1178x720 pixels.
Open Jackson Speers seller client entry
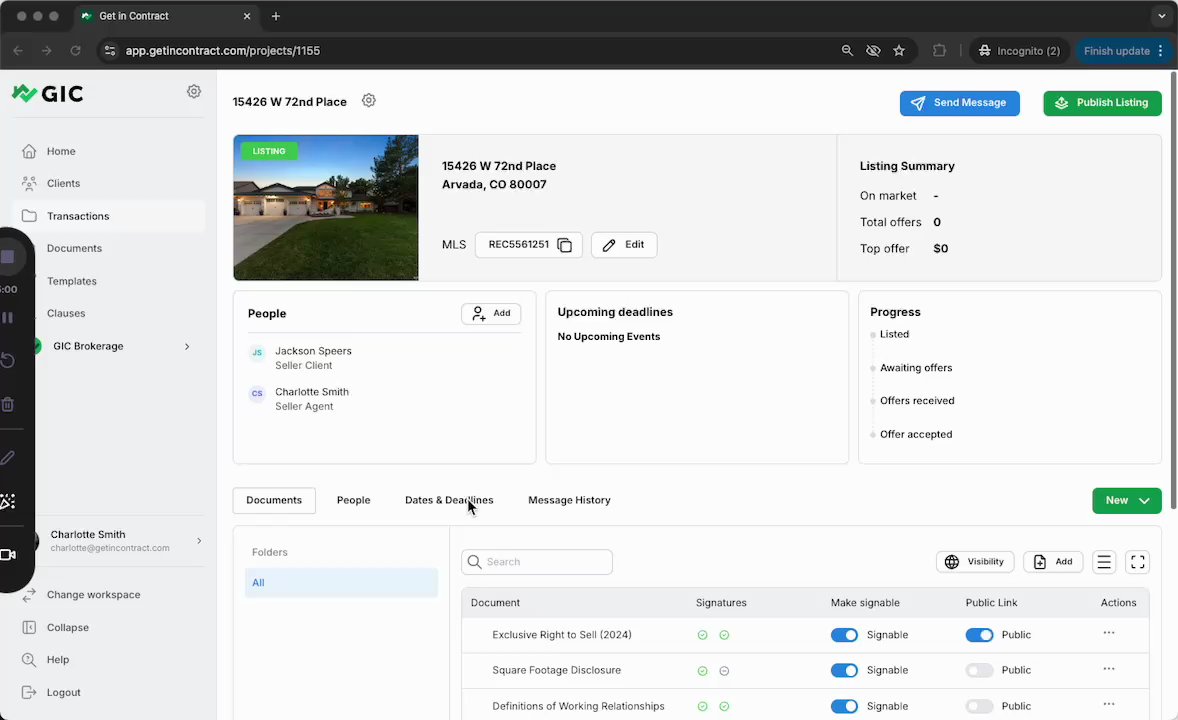tap(313, 358)
